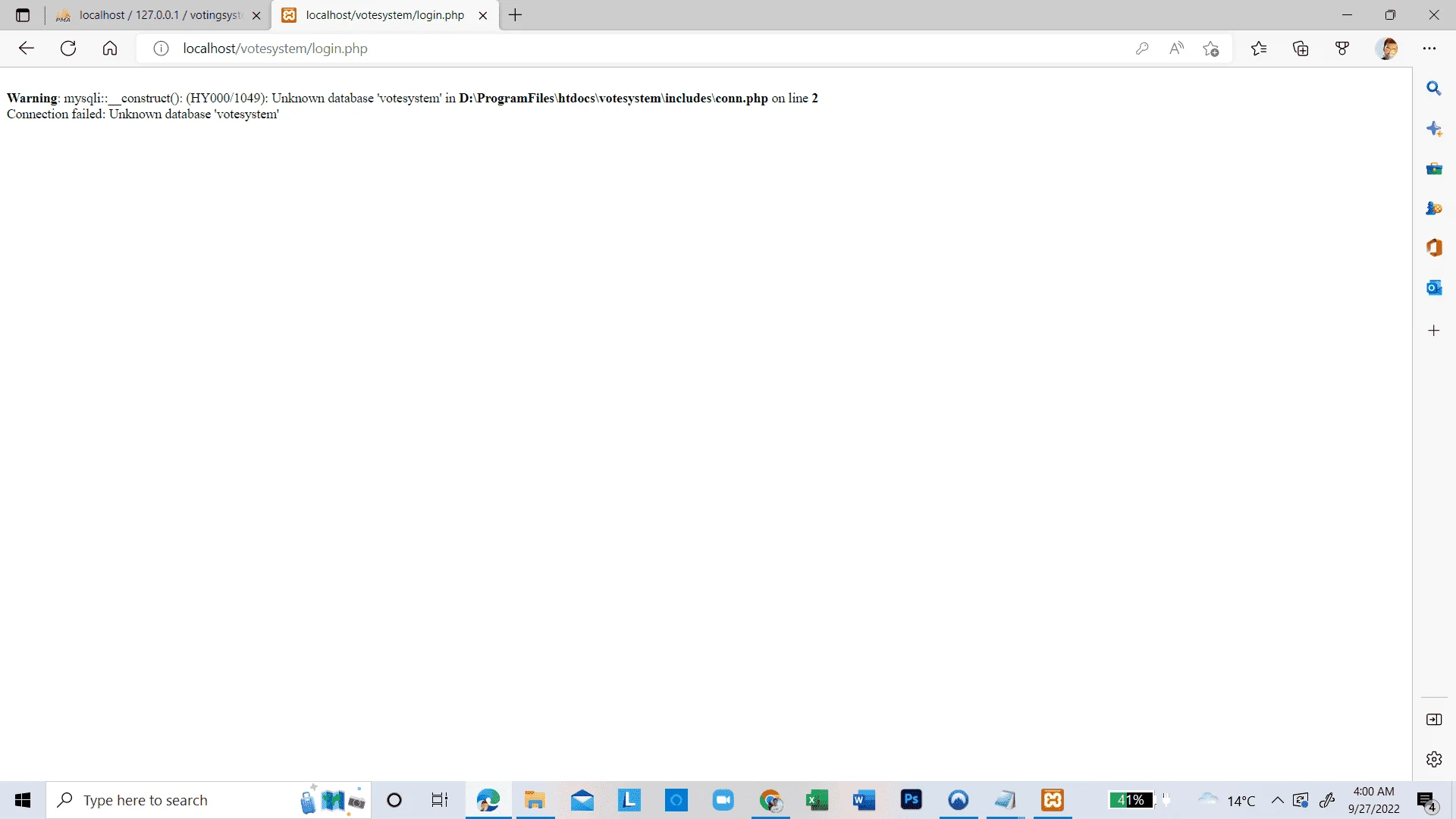The height and width of the screenshot is (819, 1456).
Task: Add this page to favorites
Action: (1211, 49)
